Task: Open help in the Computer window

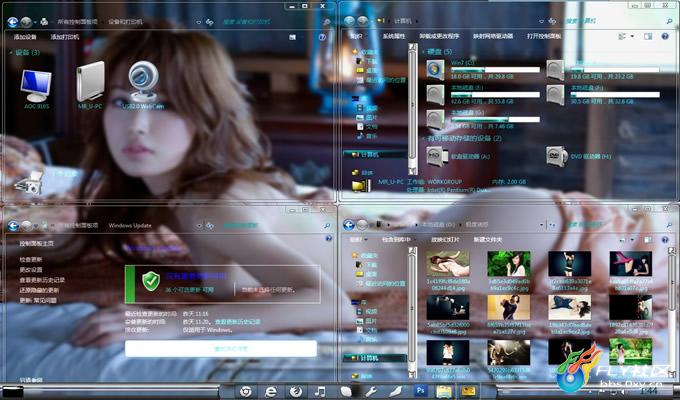Action: click(x=665, y=36)
